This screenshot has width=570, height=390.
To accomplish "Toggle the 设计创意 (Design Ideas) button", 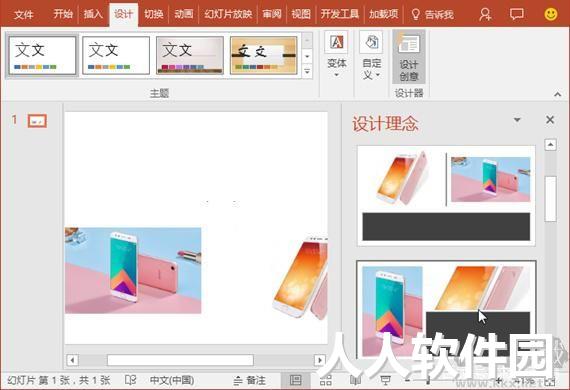I will tap(409, 57).
